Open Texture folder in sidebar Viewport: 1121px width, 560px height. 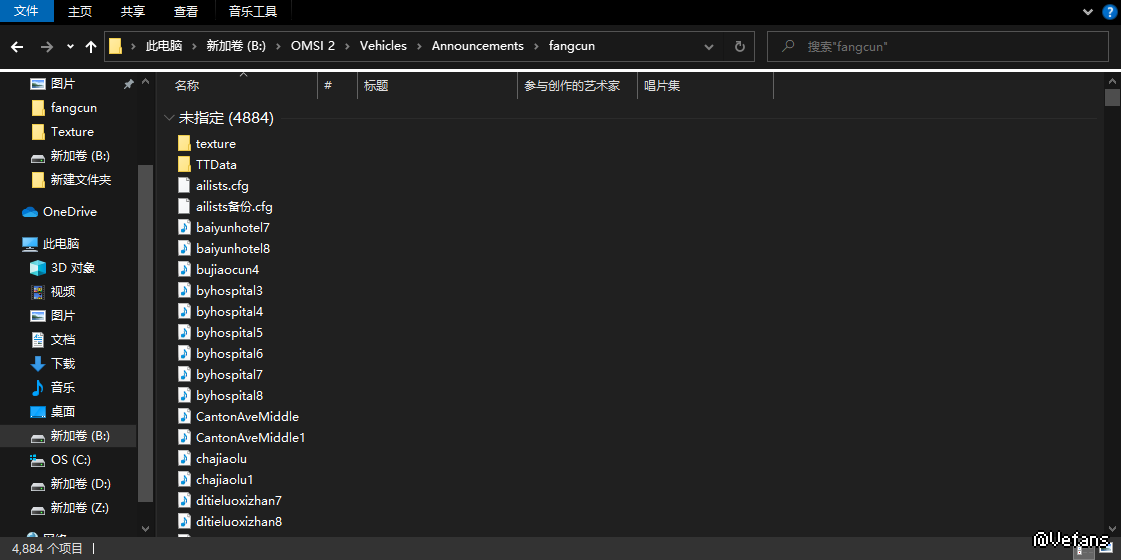point(72,132)
